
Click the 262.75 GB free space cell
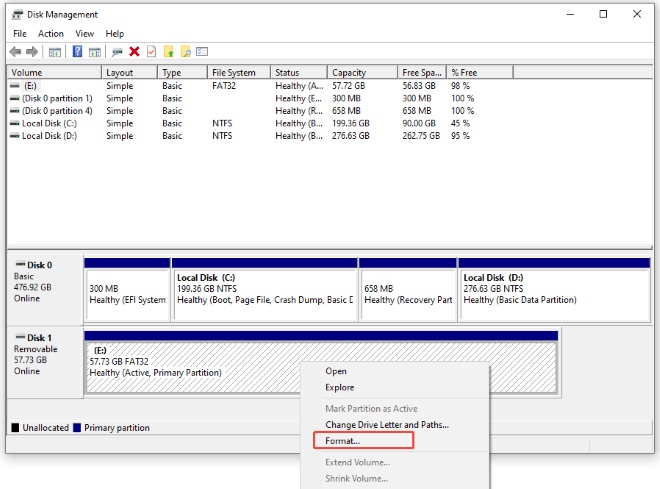[x=421, y=136]
